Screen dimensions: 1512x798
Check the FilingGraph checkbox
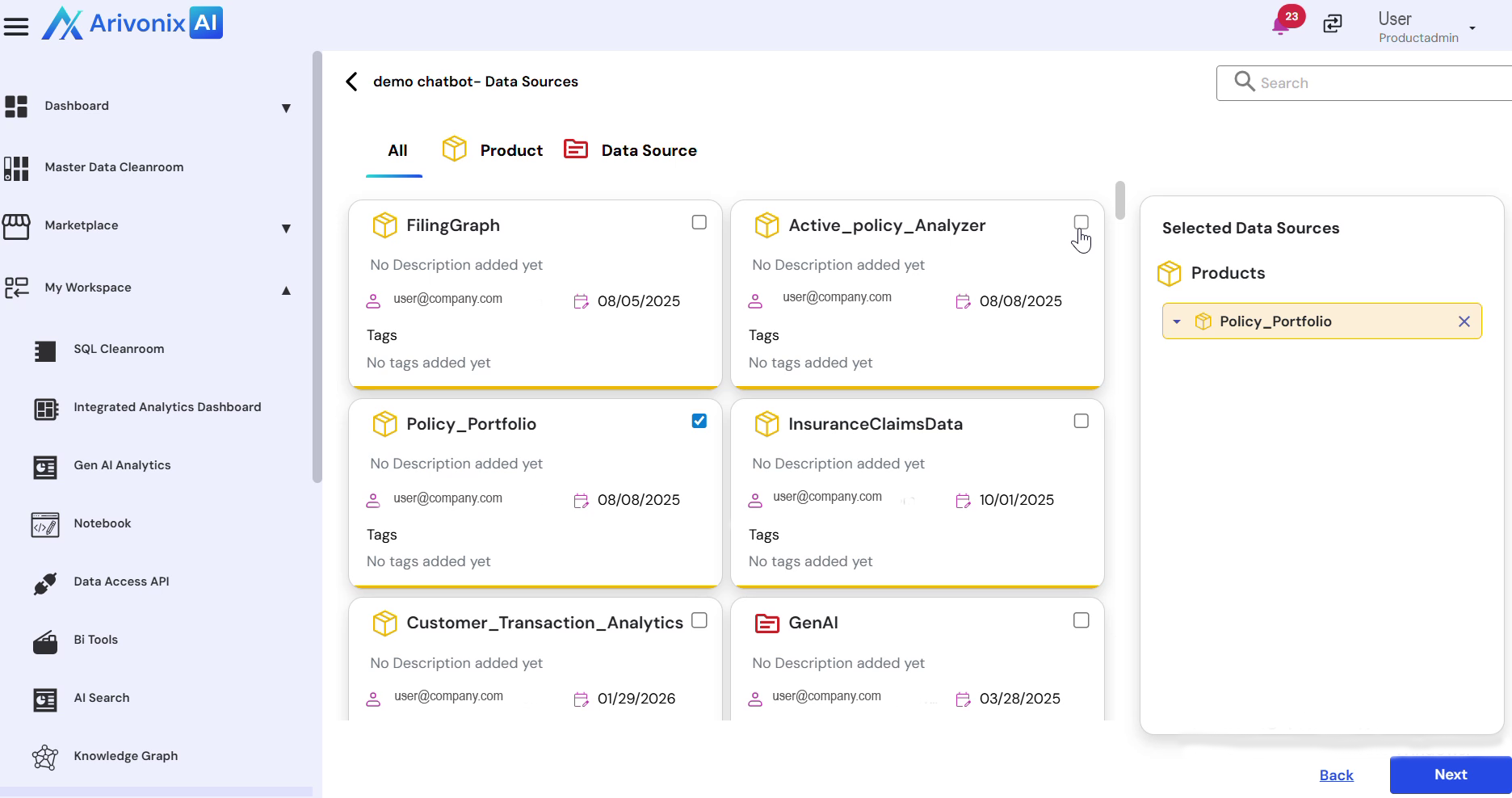[699, 222]
